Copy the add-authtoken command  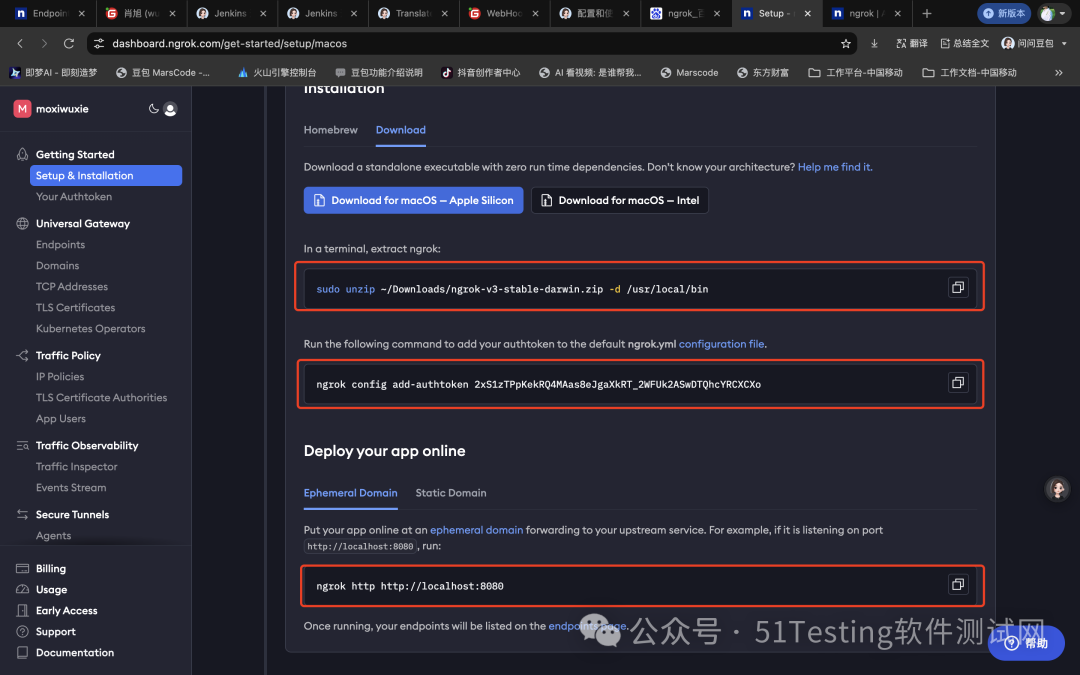point(957,382)
